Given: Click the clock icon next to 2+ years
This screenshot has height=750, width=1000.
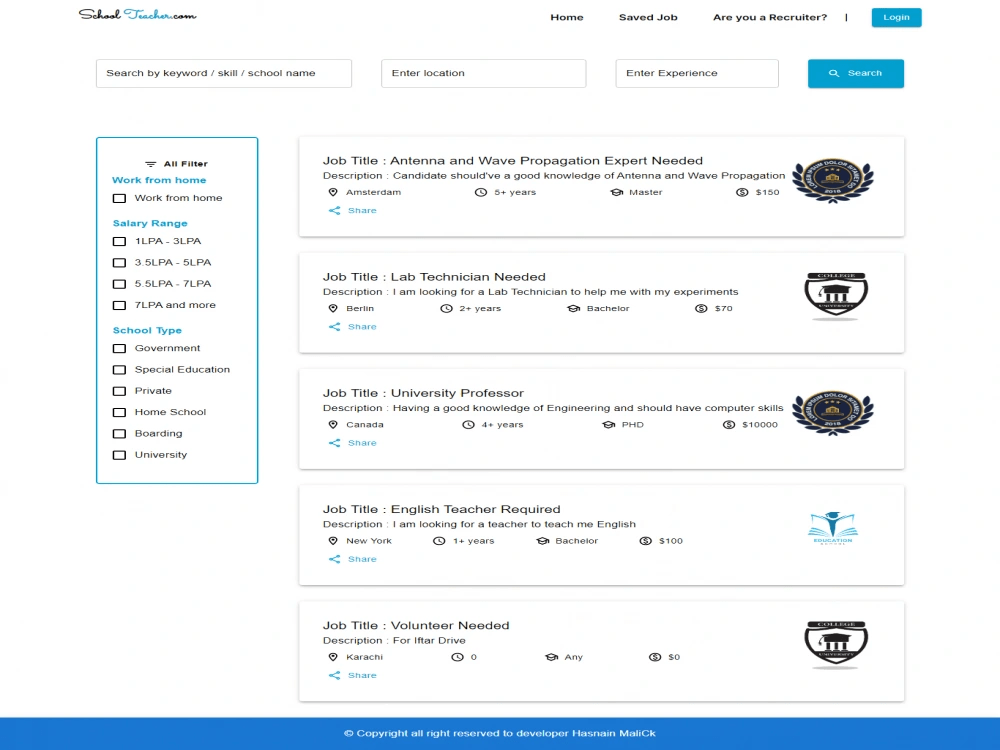Looking at the screenshot, I should 446,308.
